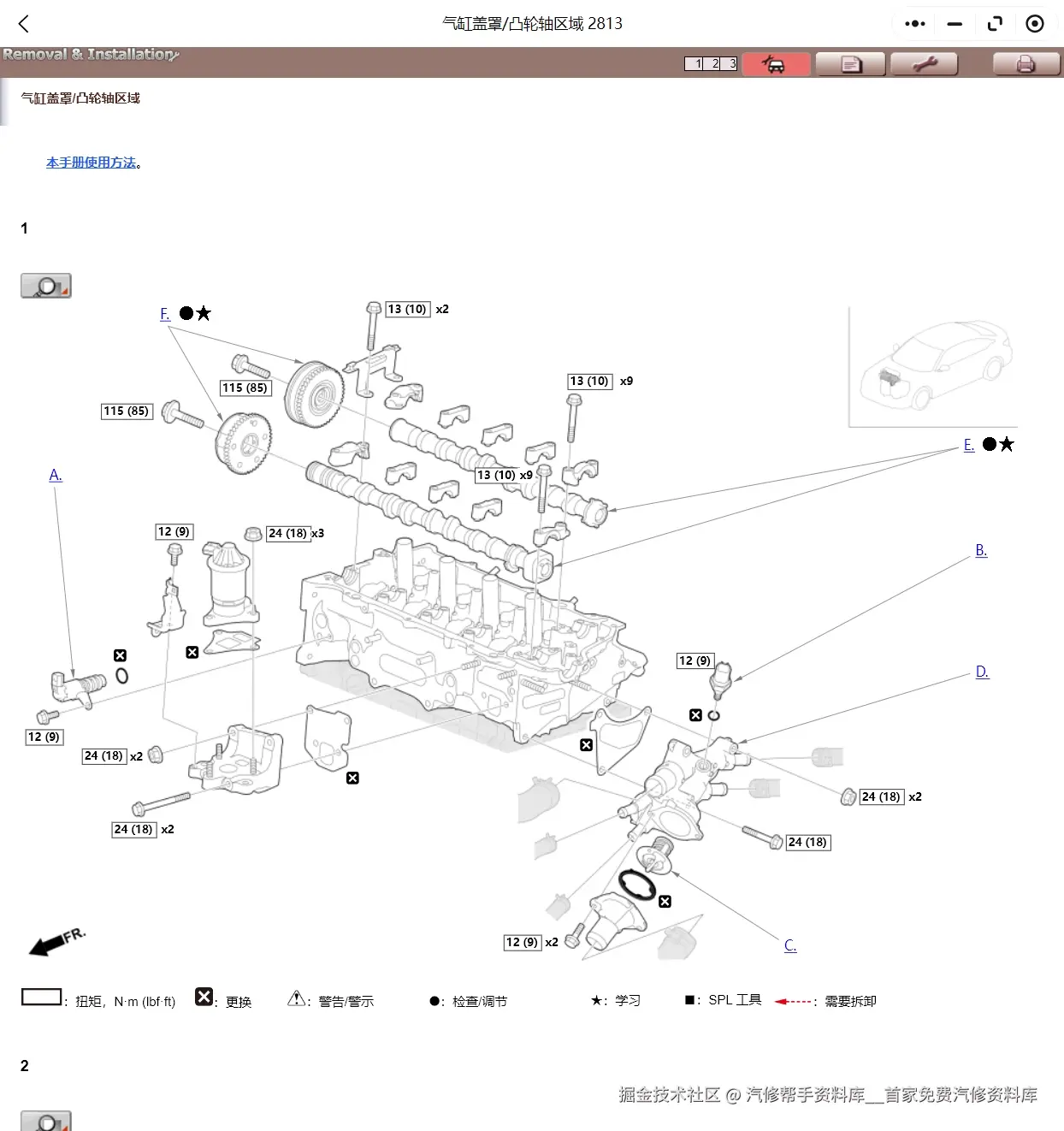
Task: Click callout link F near the camshaft sprocket
Action: (164, 314)
